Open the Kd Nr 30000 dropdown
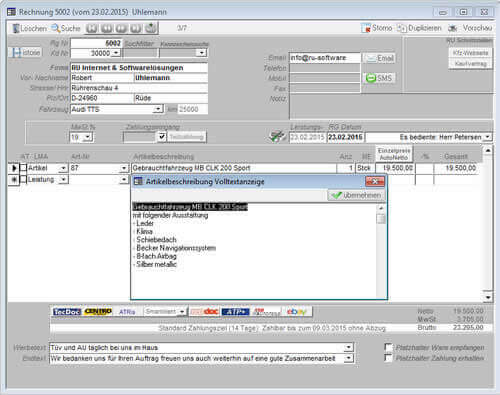 point(116,53)
